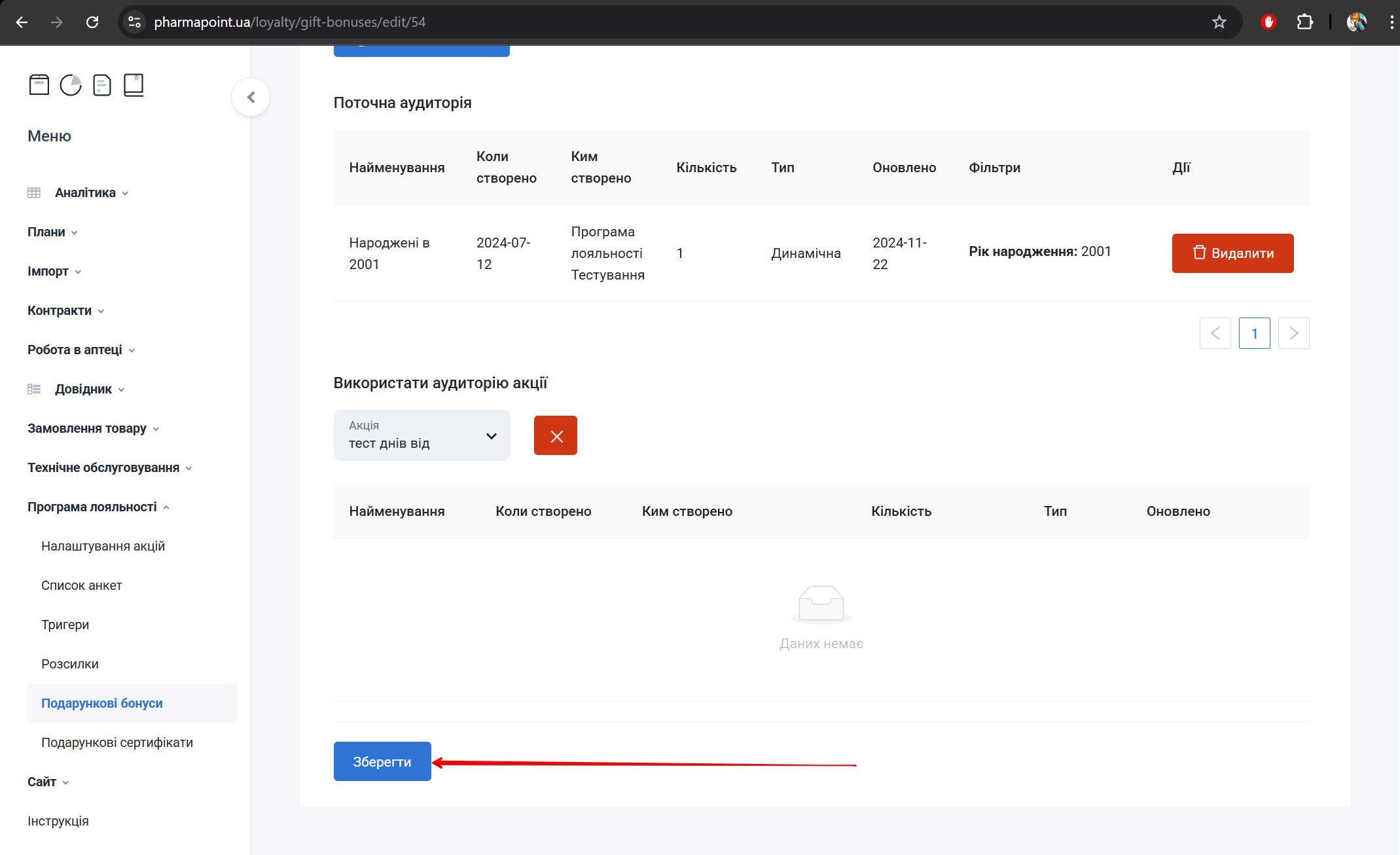The width and height of the screenshot is (1400, 855).
Task: Expand the Довідник menu section
Action: (x=84, y=389)
